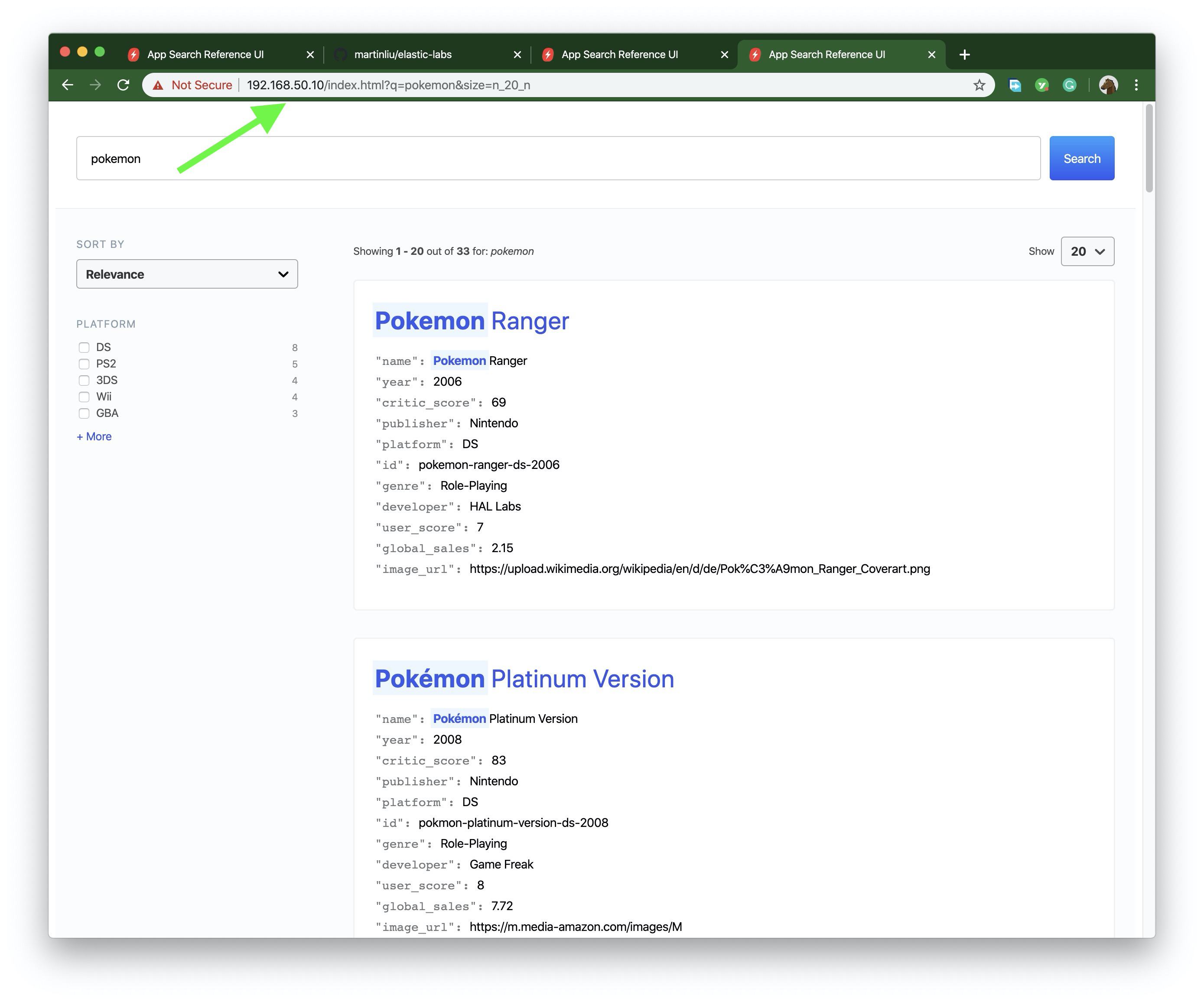Switch to martinliu/elastic-labs tab
Viewport: 1204px width, 1002px height.
(x=403, y=55)
